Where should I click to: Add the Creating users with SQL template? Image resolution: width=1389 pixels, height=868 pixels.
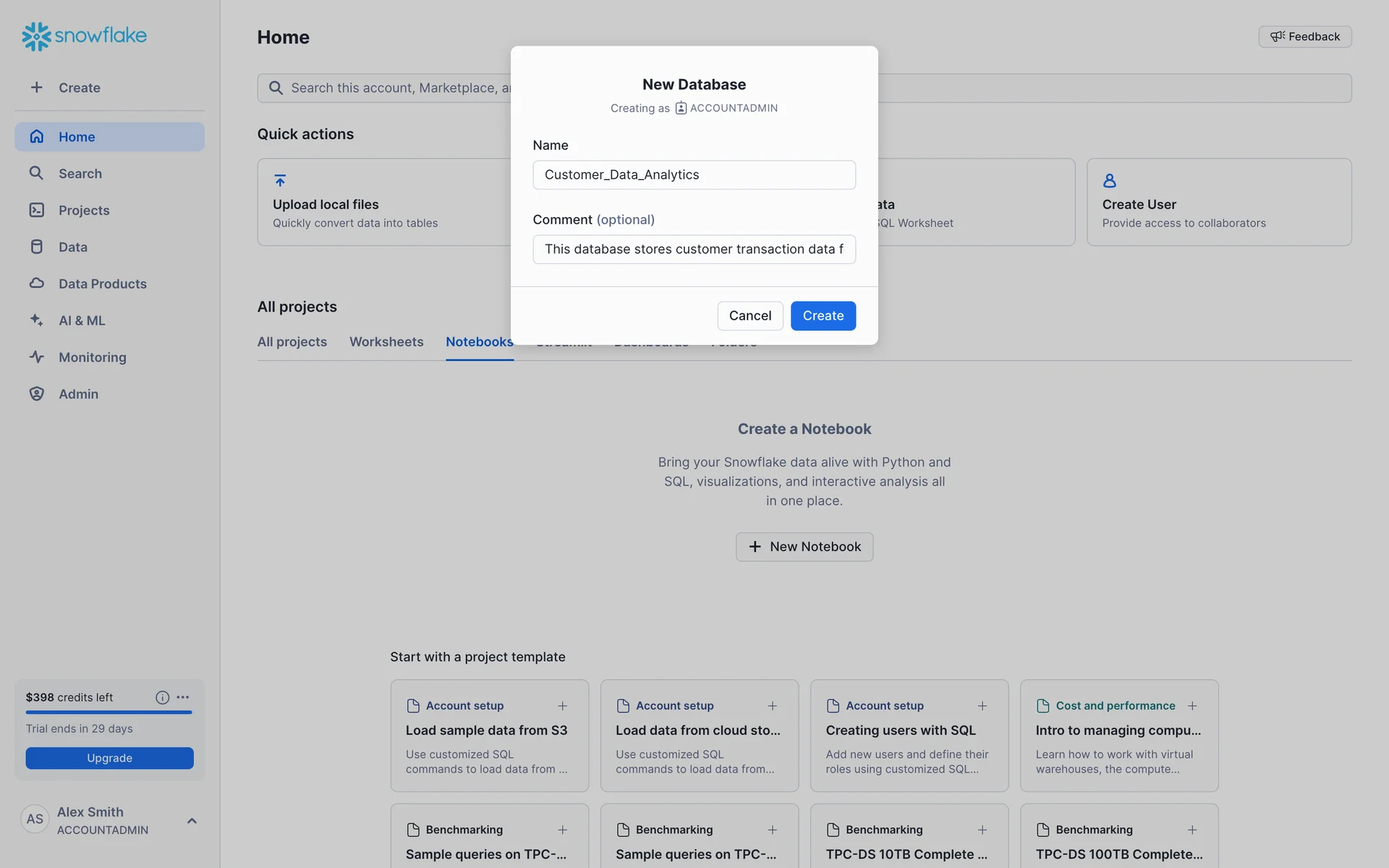982,706
